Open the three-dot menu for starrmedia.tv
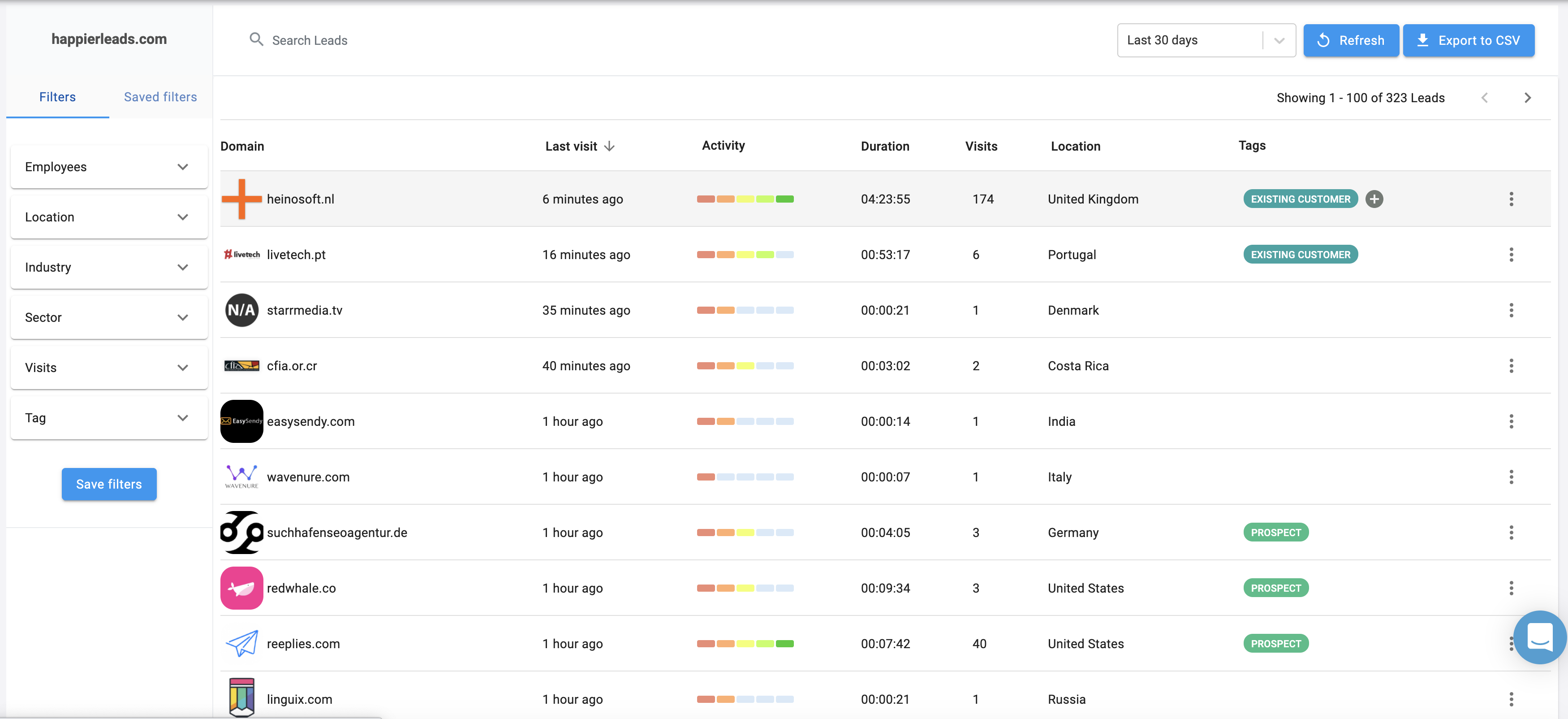This screenshot has height=719, width=1568. [x=1512, y=311]
